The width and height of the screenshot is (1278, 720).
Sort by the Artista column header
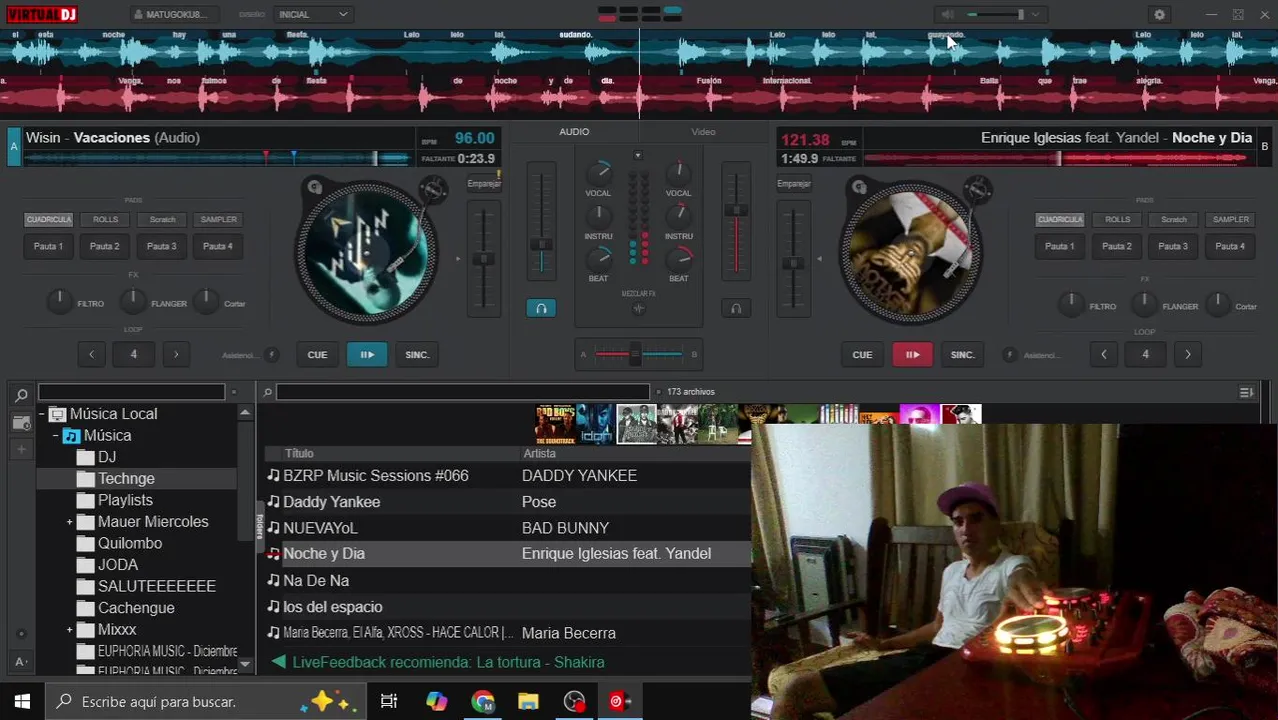pyautogui.click(x=539, y=454)
